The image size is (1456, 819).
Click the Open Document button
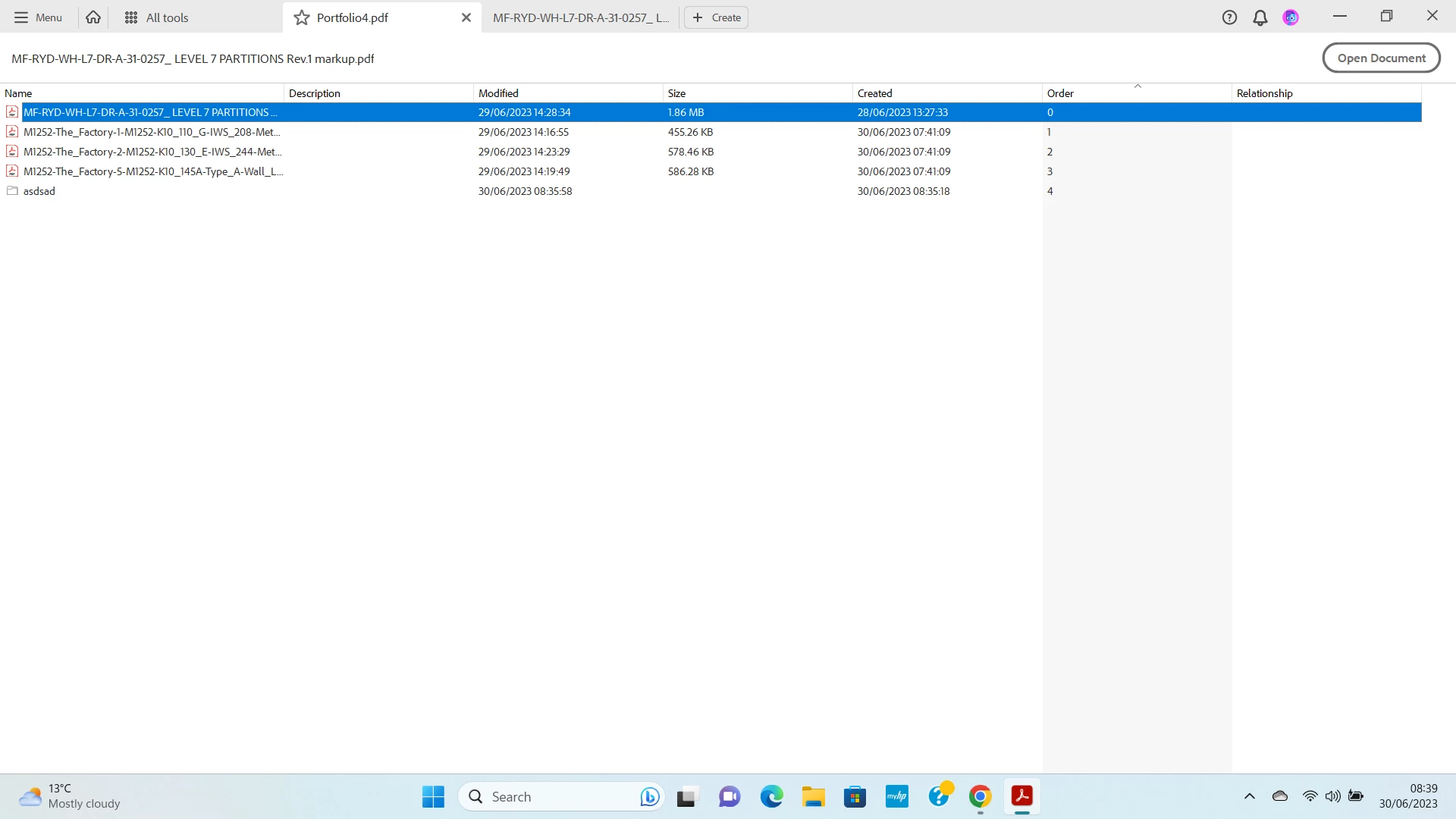(1380, 58)
